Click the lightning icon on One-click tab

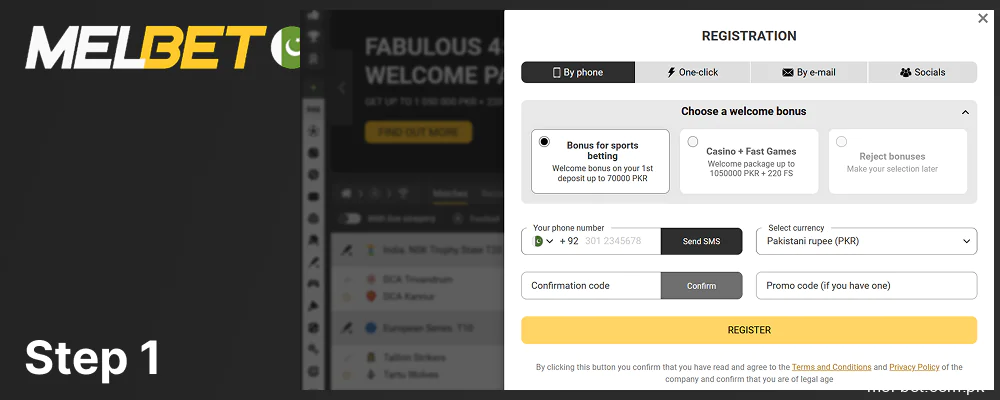(x=671, y=73)
